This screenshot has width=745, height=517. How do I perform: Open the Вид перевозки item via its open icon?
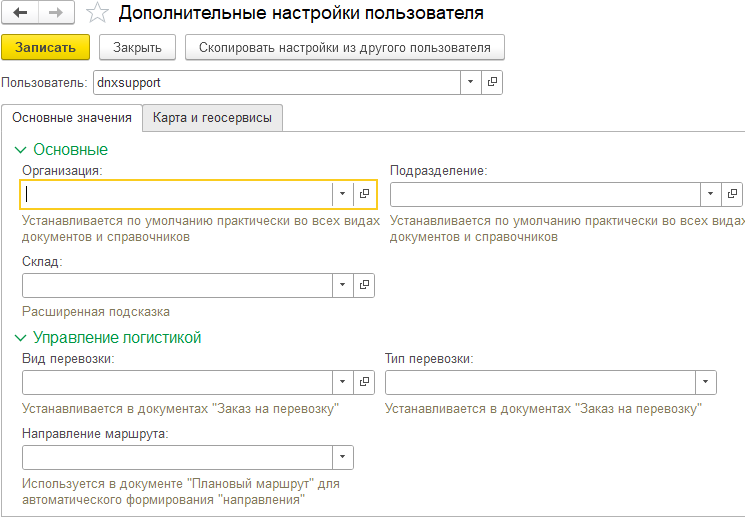point(364,382)
